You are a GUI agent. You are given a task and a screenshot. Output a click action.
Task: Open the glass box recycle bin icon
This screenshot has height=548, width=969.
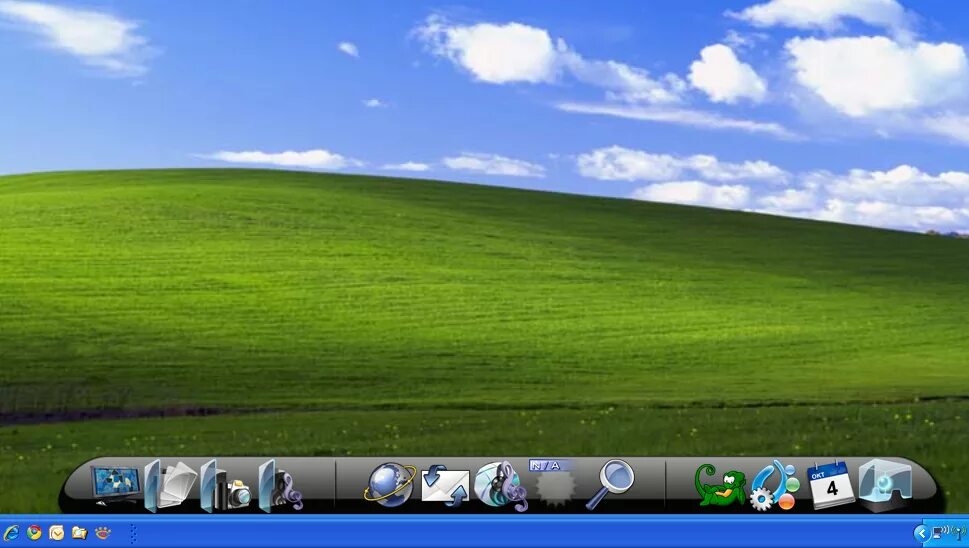click(885, 485)
